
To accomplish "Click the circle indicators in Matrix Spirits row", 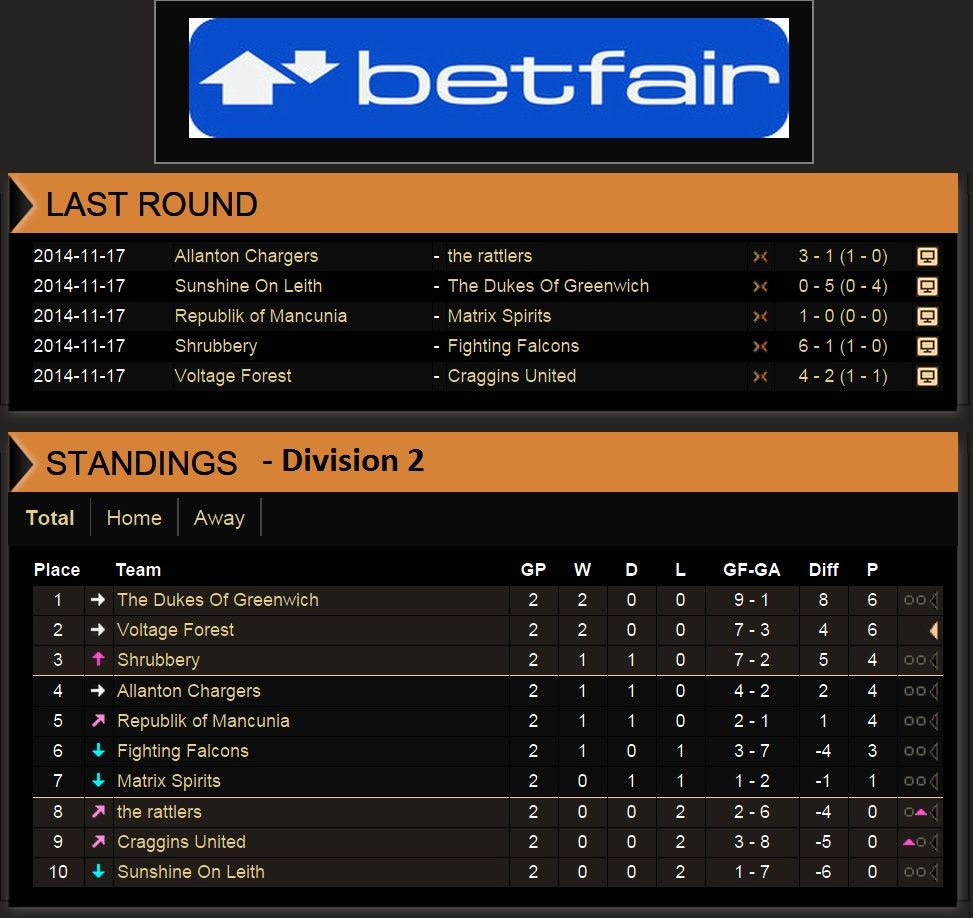I will (914, 781).
